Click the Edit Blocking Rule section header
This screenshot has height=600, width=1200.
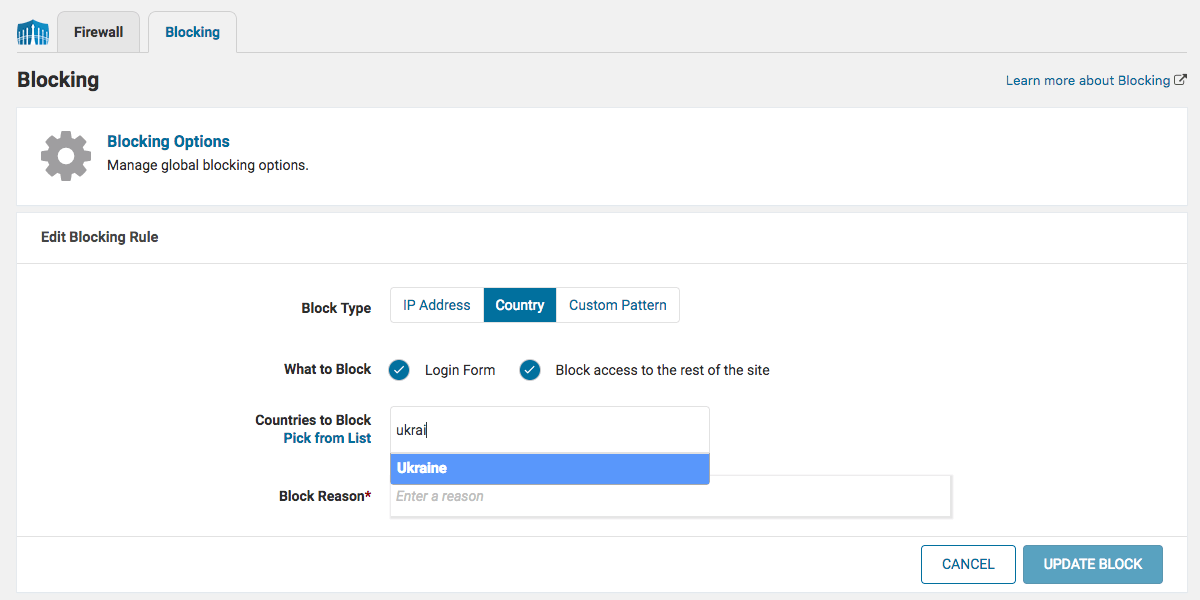click(100, 237)
